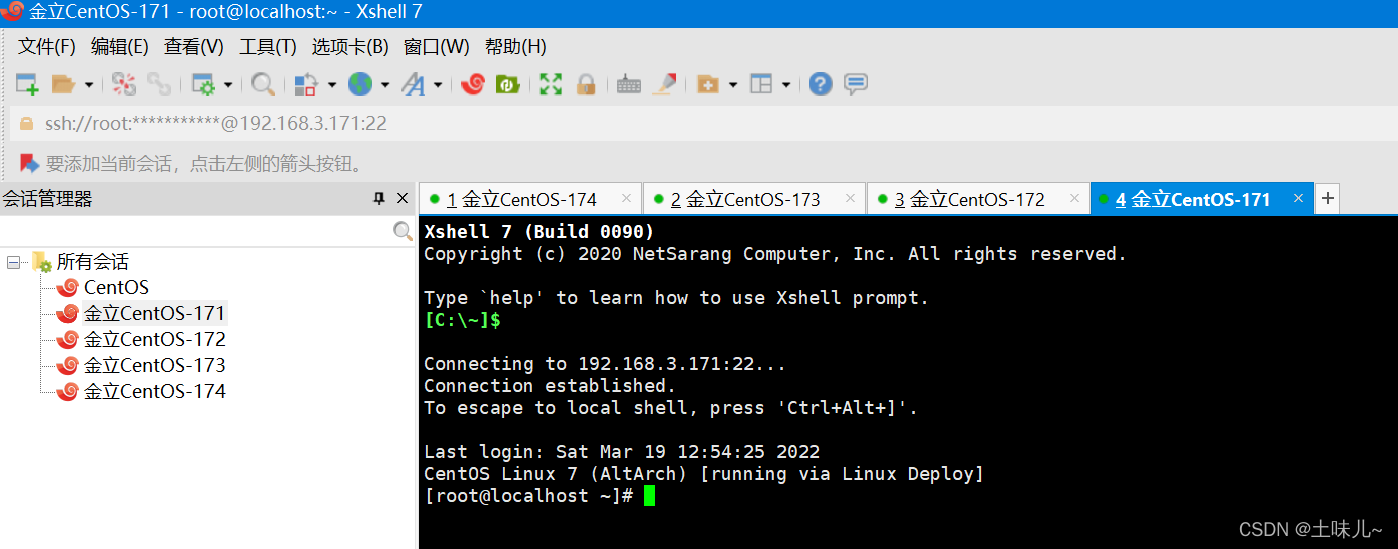1398x549 pixels.
Task: Add a new tab with plus button
Action: 1327,199
